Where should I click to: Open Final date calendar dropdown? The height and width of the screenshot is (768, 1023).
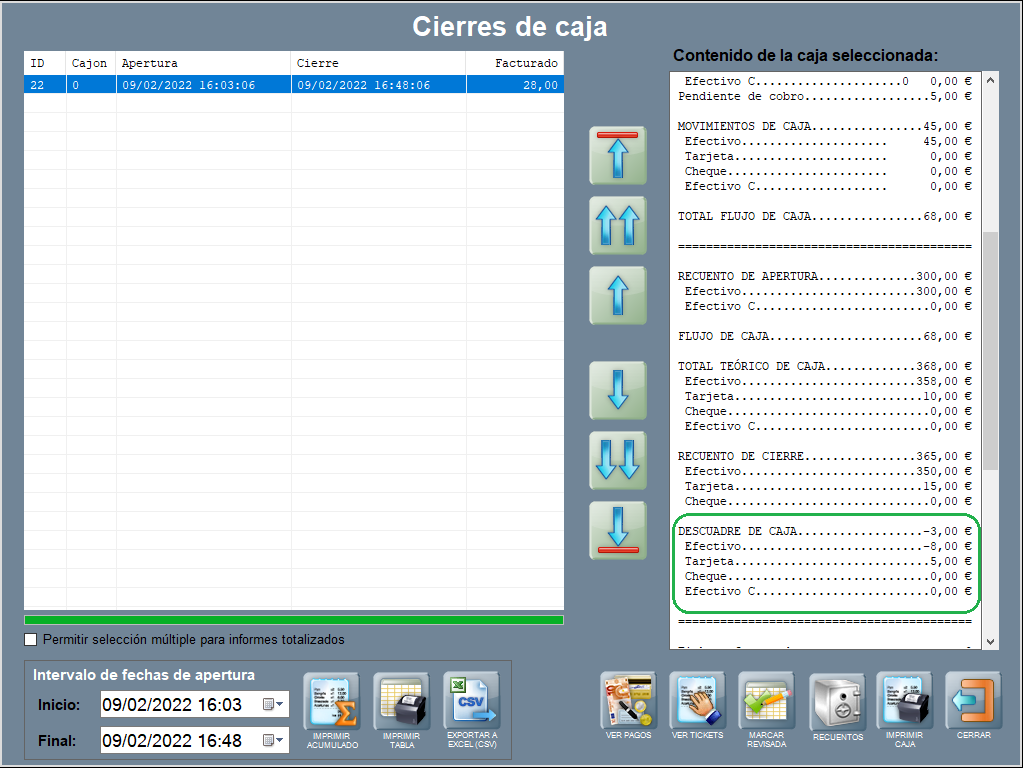[x=272, y=741]
